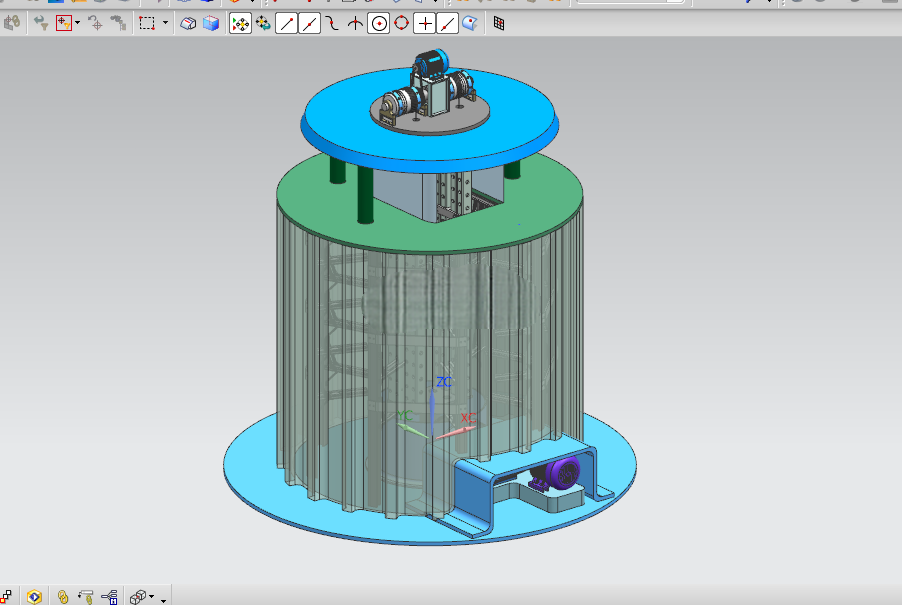This screenshot has width=902, height=605.
Task: Click the greyed linked objects icon
Action: (x=12, y=23)
